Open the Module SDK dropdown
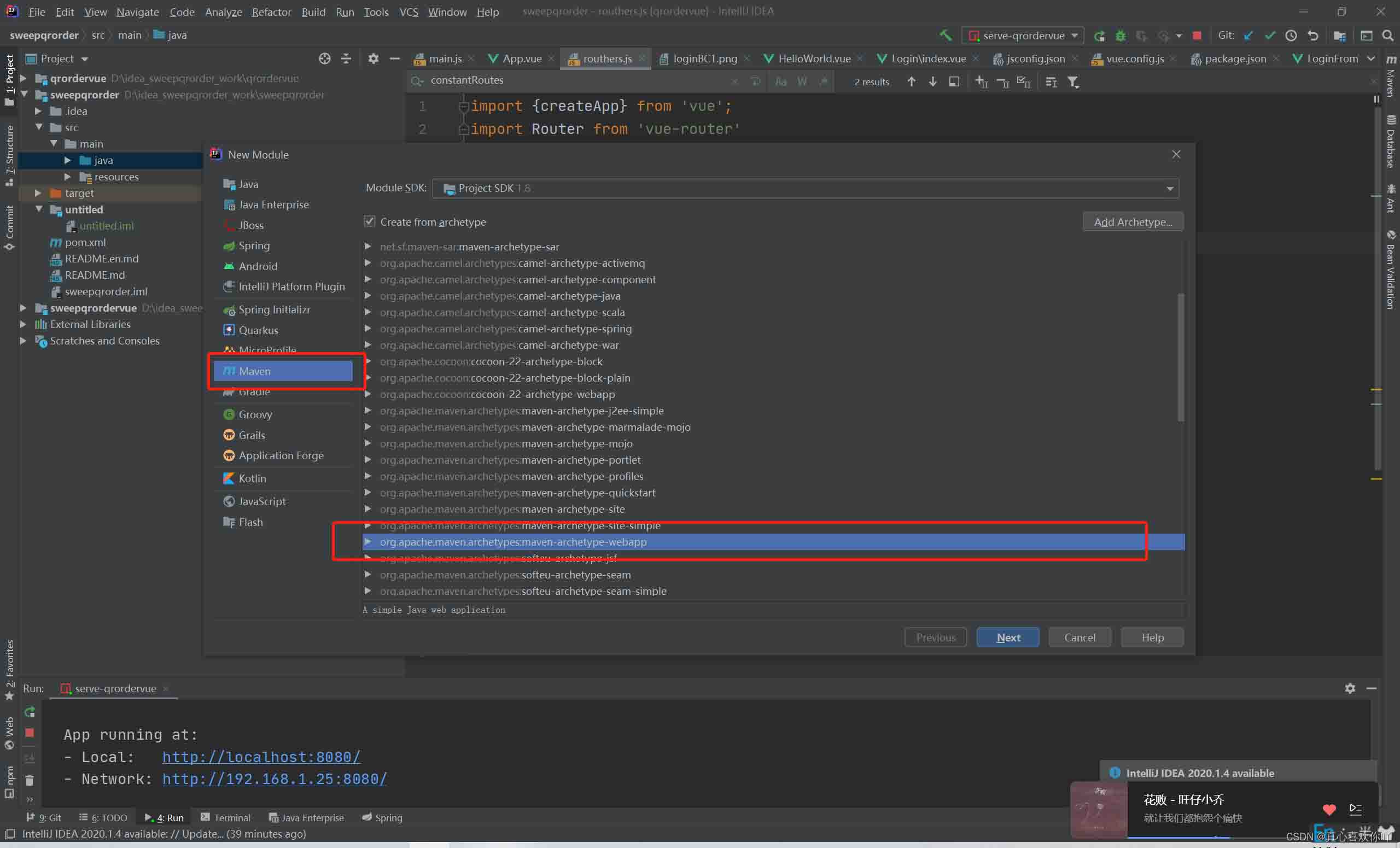This screenshot has width=1400, height=848. coord(805,188)
